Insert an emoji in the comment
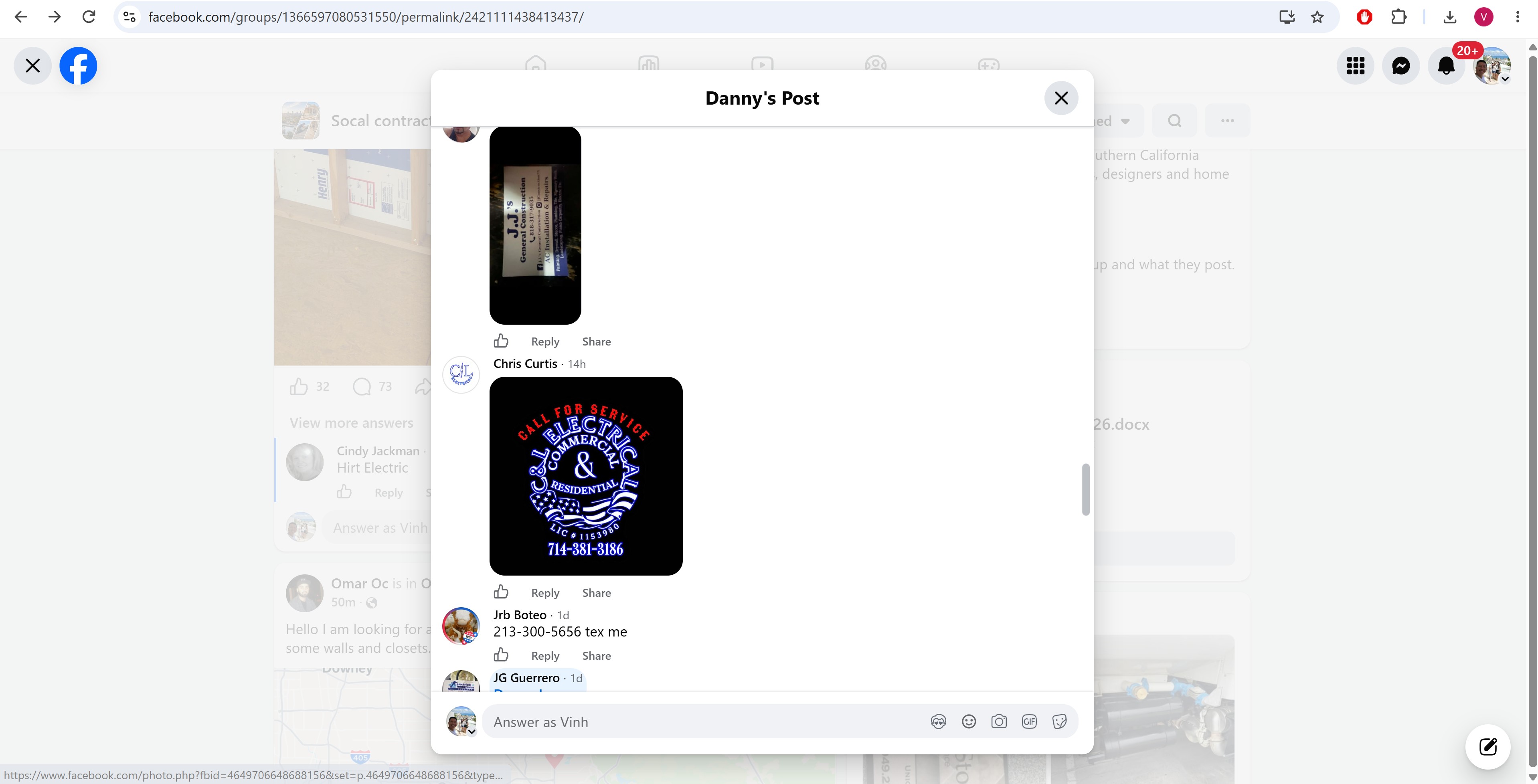This screenshot has width=1538, height=784. (x=968, y=722)
